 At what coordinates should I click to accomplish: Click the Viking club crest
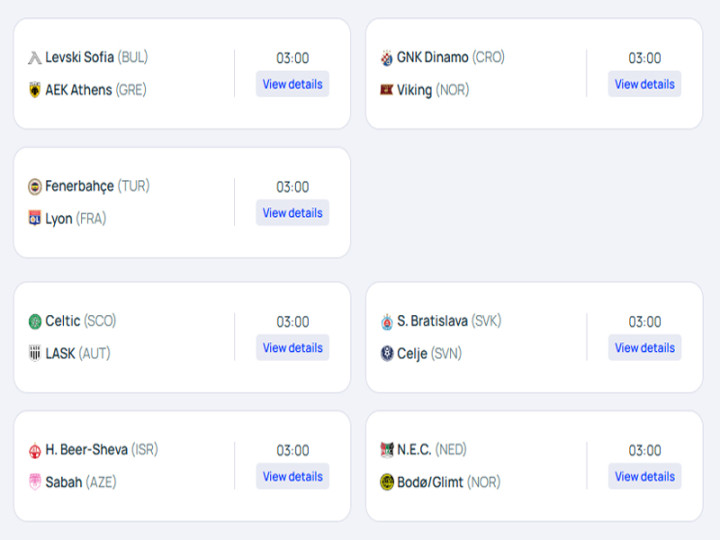[x=387, y=90]
